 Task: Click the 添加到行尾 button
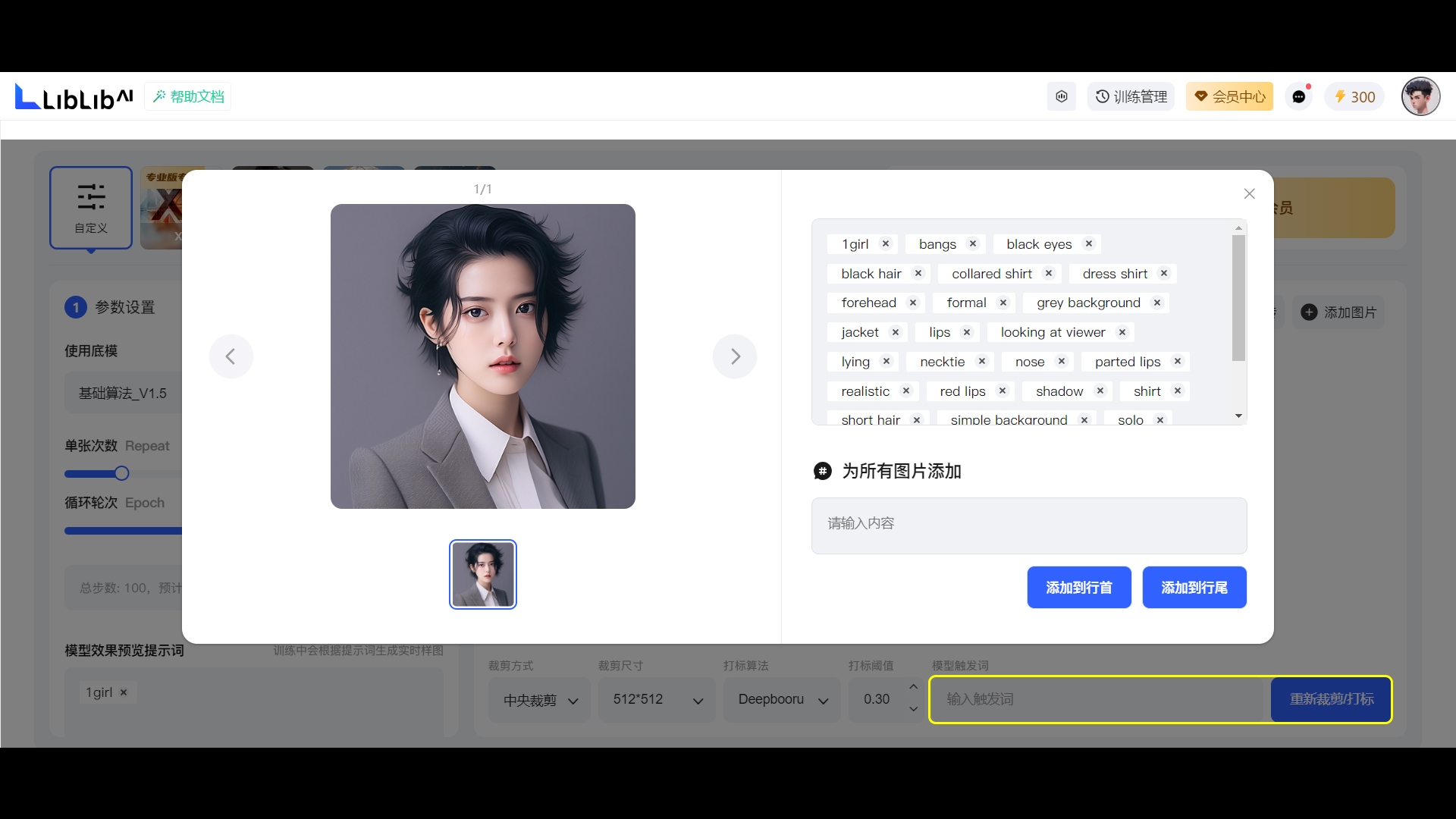coord(1194,588)
